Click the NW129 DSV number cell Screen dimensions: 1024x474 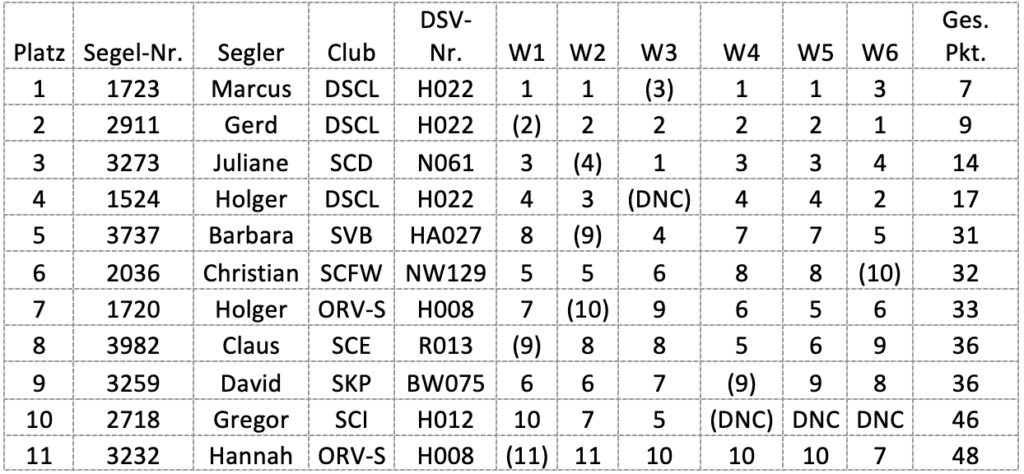point(445,272)
